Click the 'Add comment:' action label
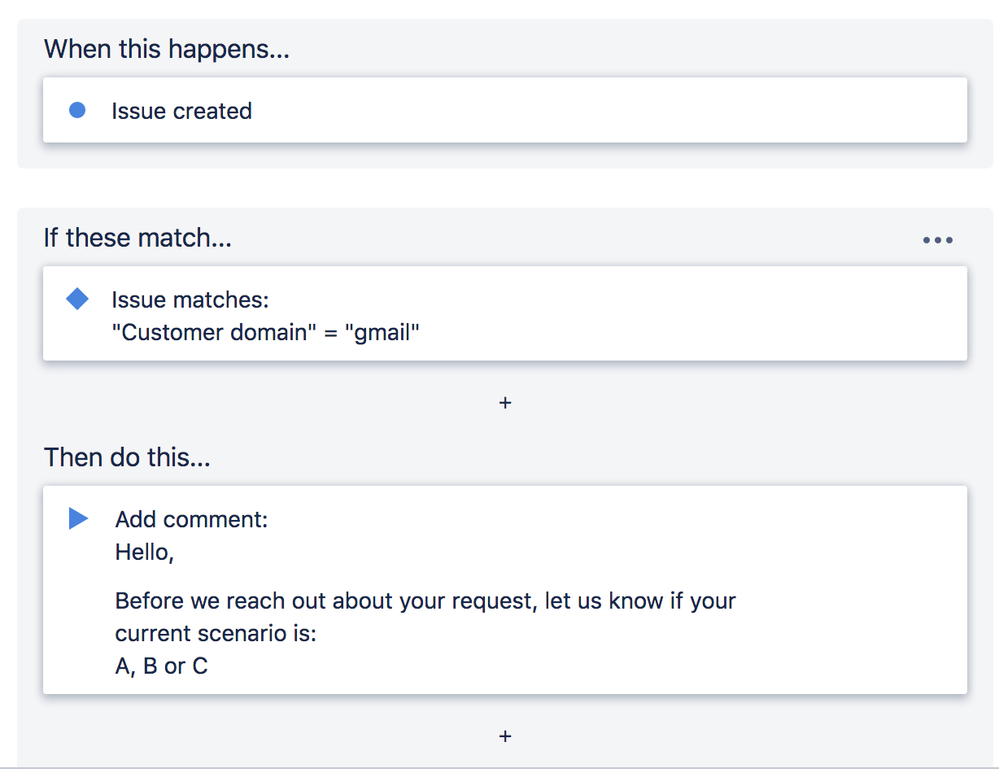 191,519
